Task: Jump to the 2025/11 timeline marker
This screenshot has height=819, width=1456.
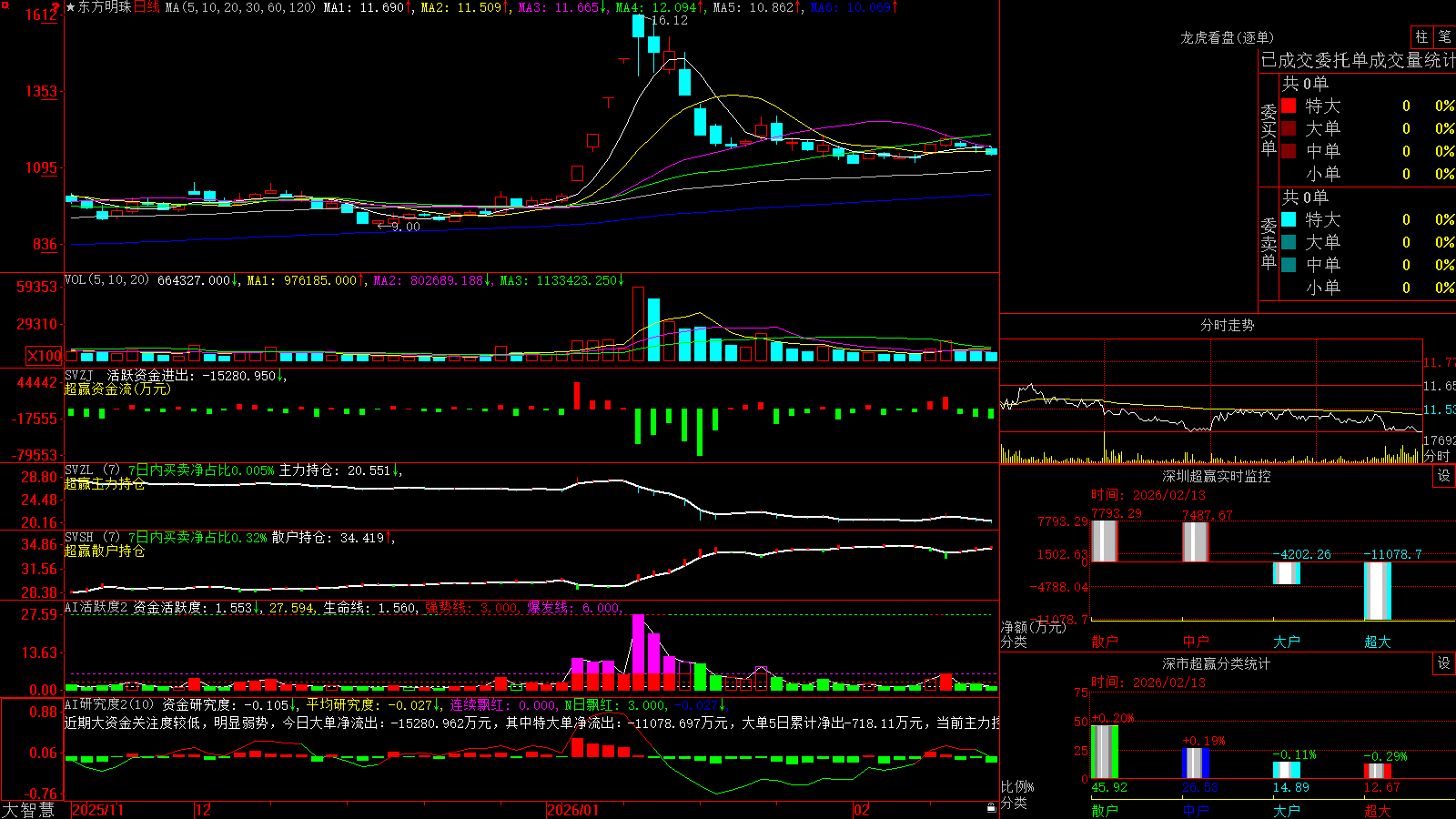Action: pyautogui.click(x=97, y=810)
